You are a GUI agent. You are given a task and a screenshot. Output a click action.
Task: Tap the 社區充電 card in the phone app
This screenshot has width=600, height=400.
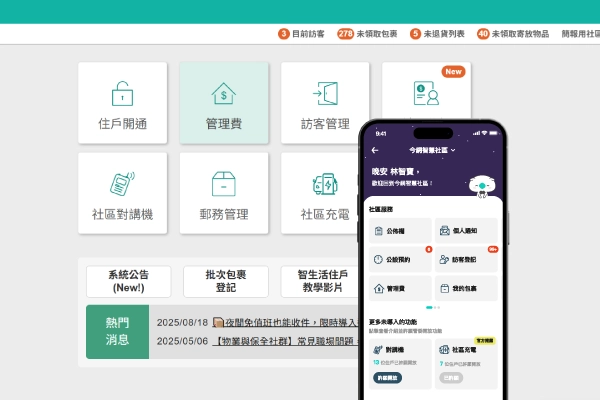[466, 364]
